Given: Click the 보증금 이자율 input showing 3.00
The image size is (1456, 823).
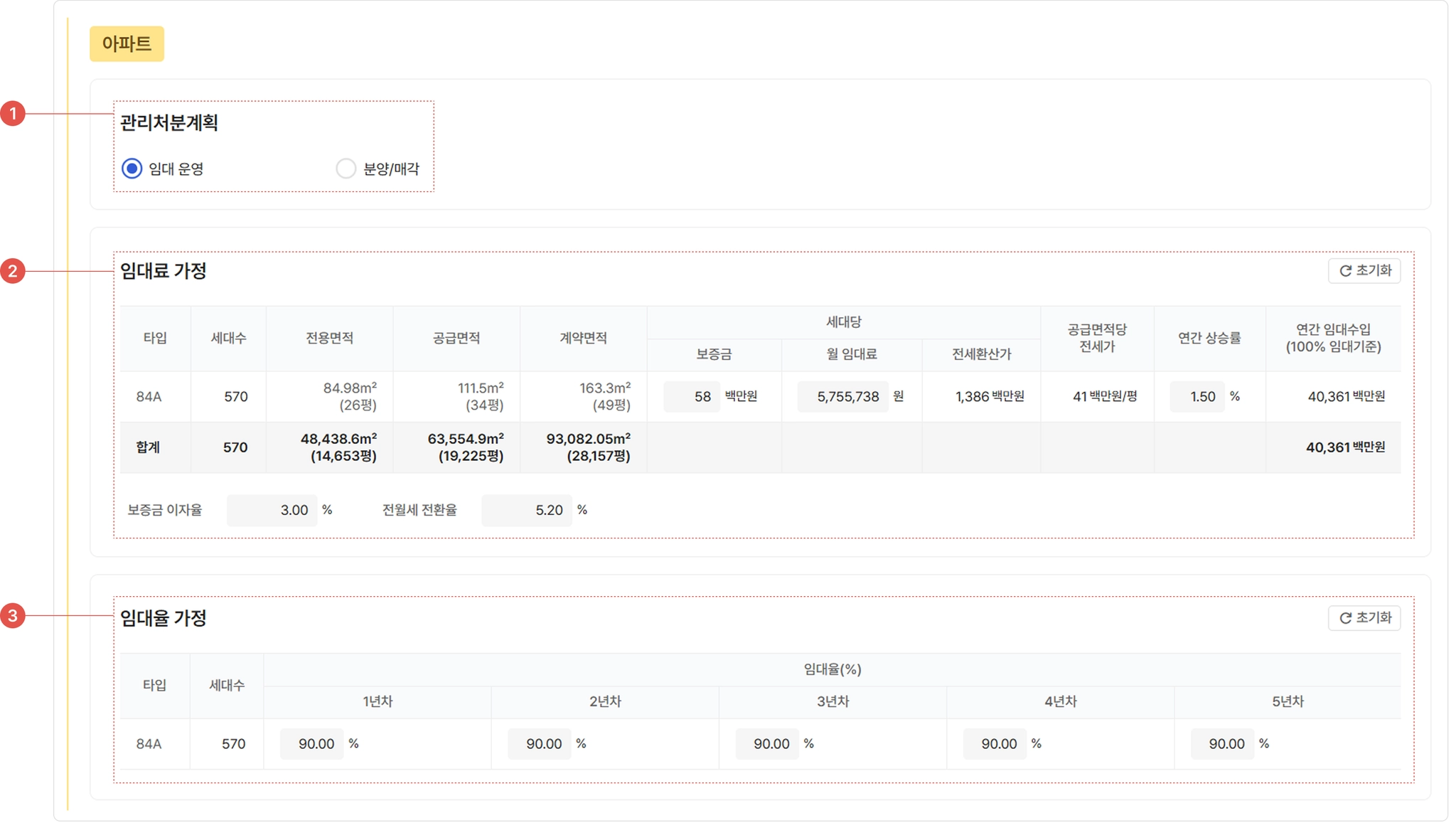Looking at the screenshot, I should (272, 510).
